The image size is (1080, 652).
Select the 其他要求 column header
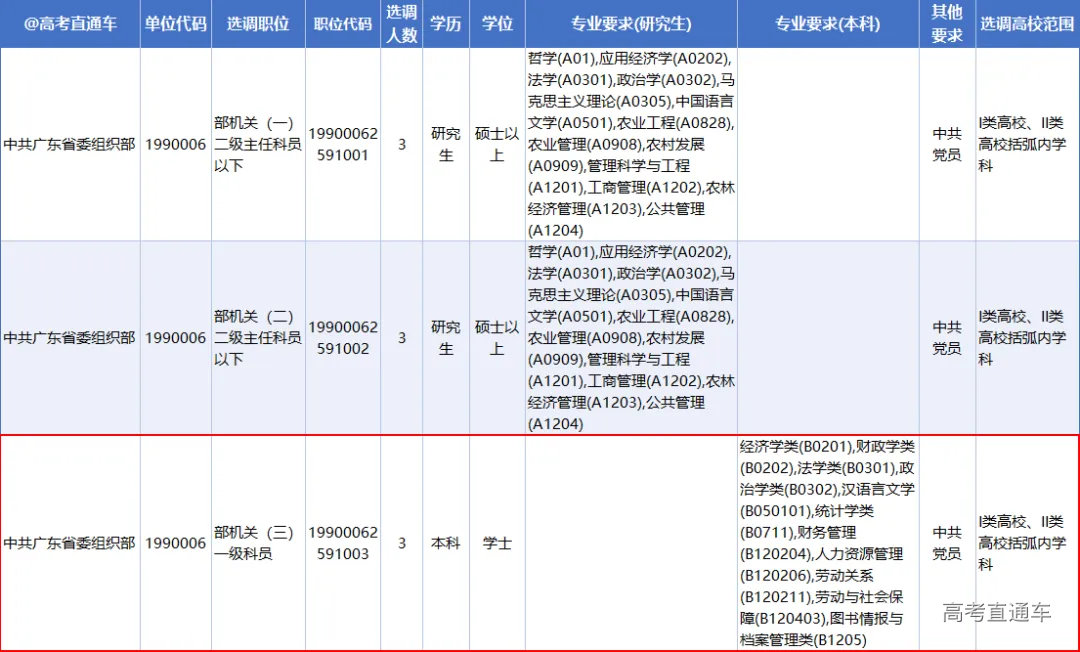[947, 24]
